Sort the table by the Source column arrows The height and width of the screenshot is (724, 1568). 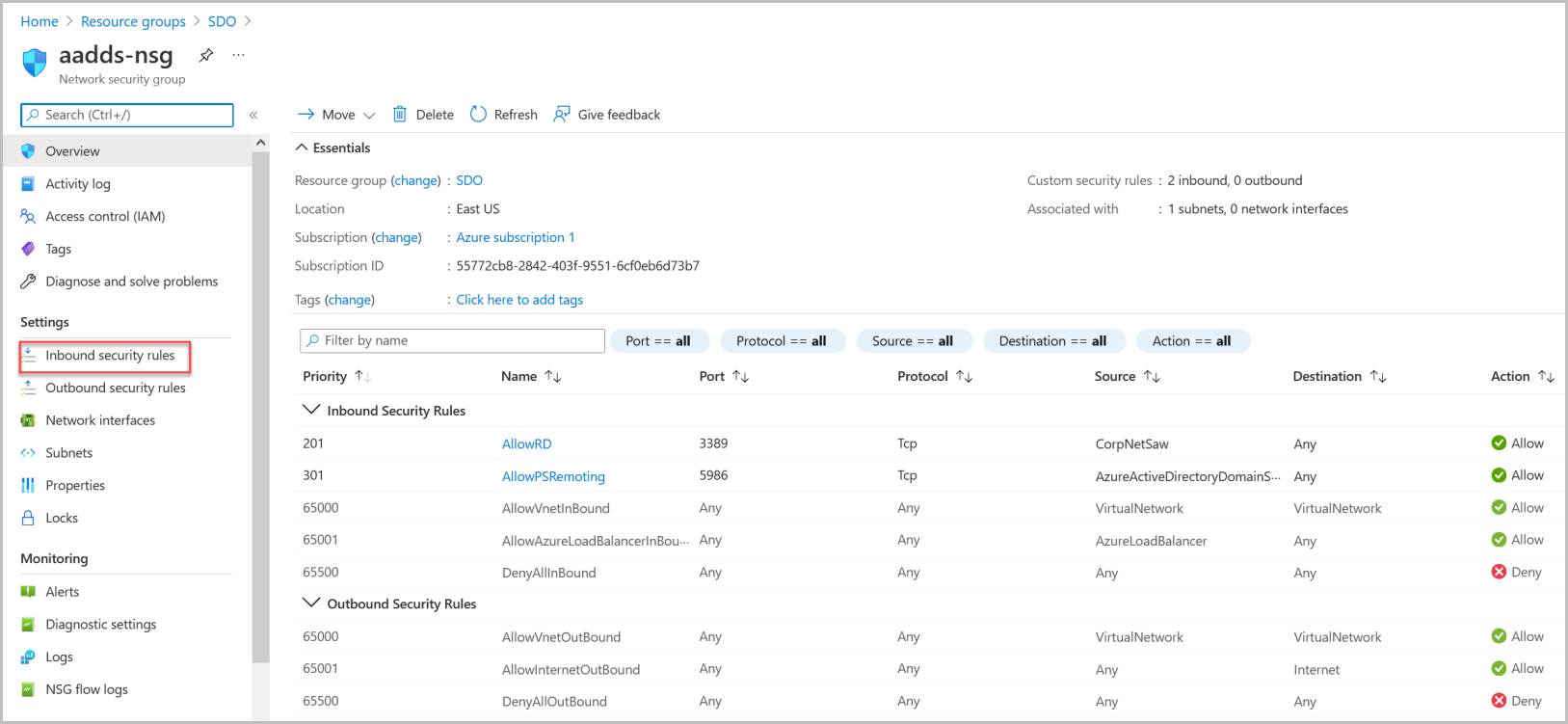tap(1152, 376)
